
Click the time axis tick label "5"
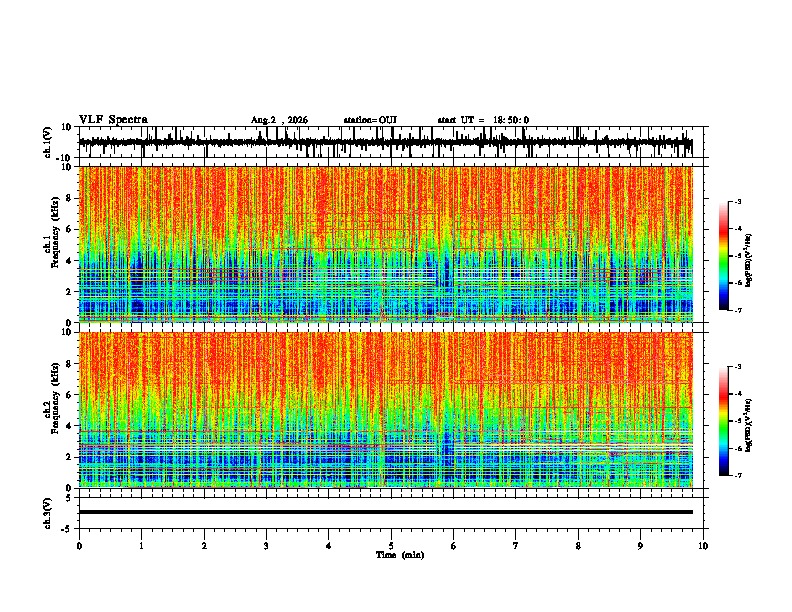click(391, 546)
